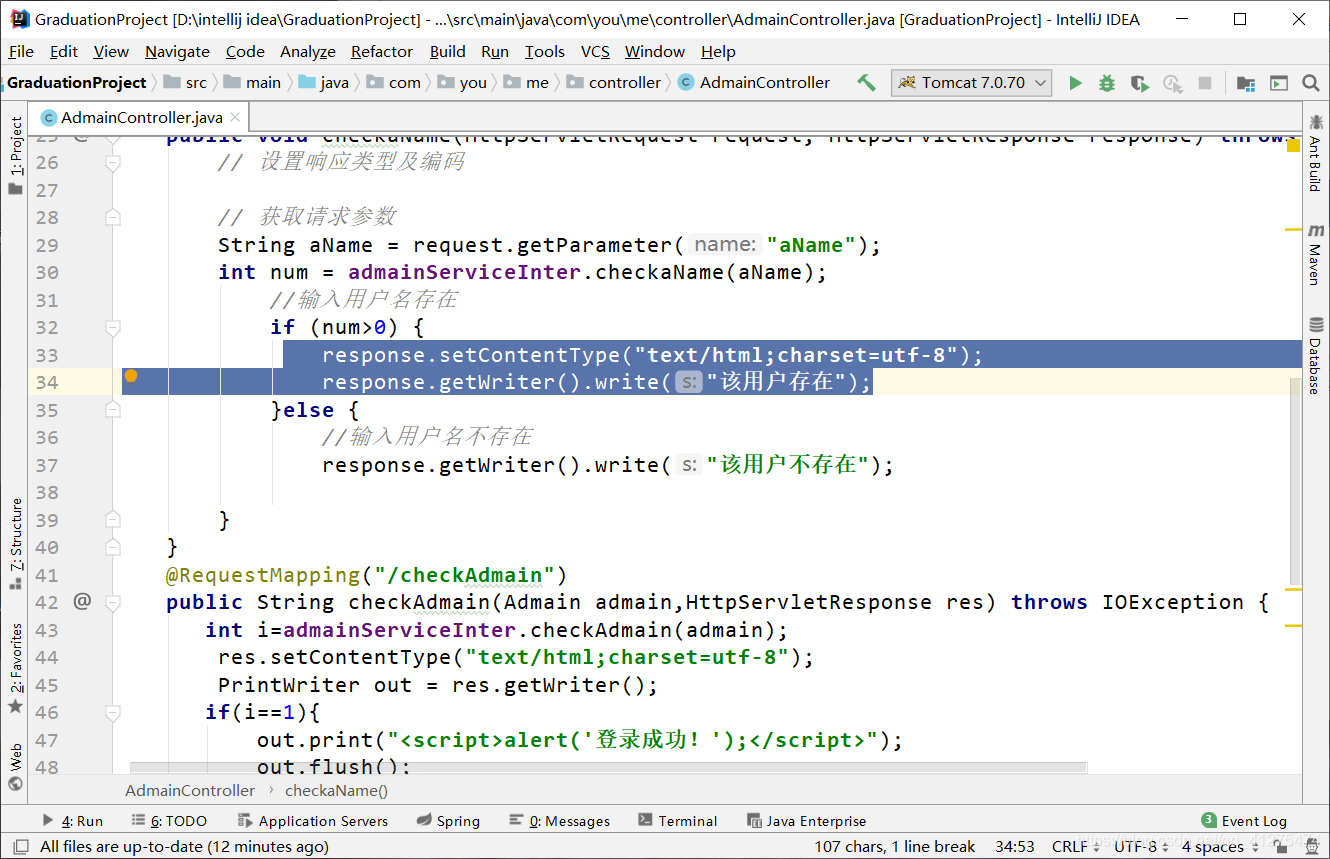
Task: Collapse the fold marker at line 28
Action: point(113,217)
